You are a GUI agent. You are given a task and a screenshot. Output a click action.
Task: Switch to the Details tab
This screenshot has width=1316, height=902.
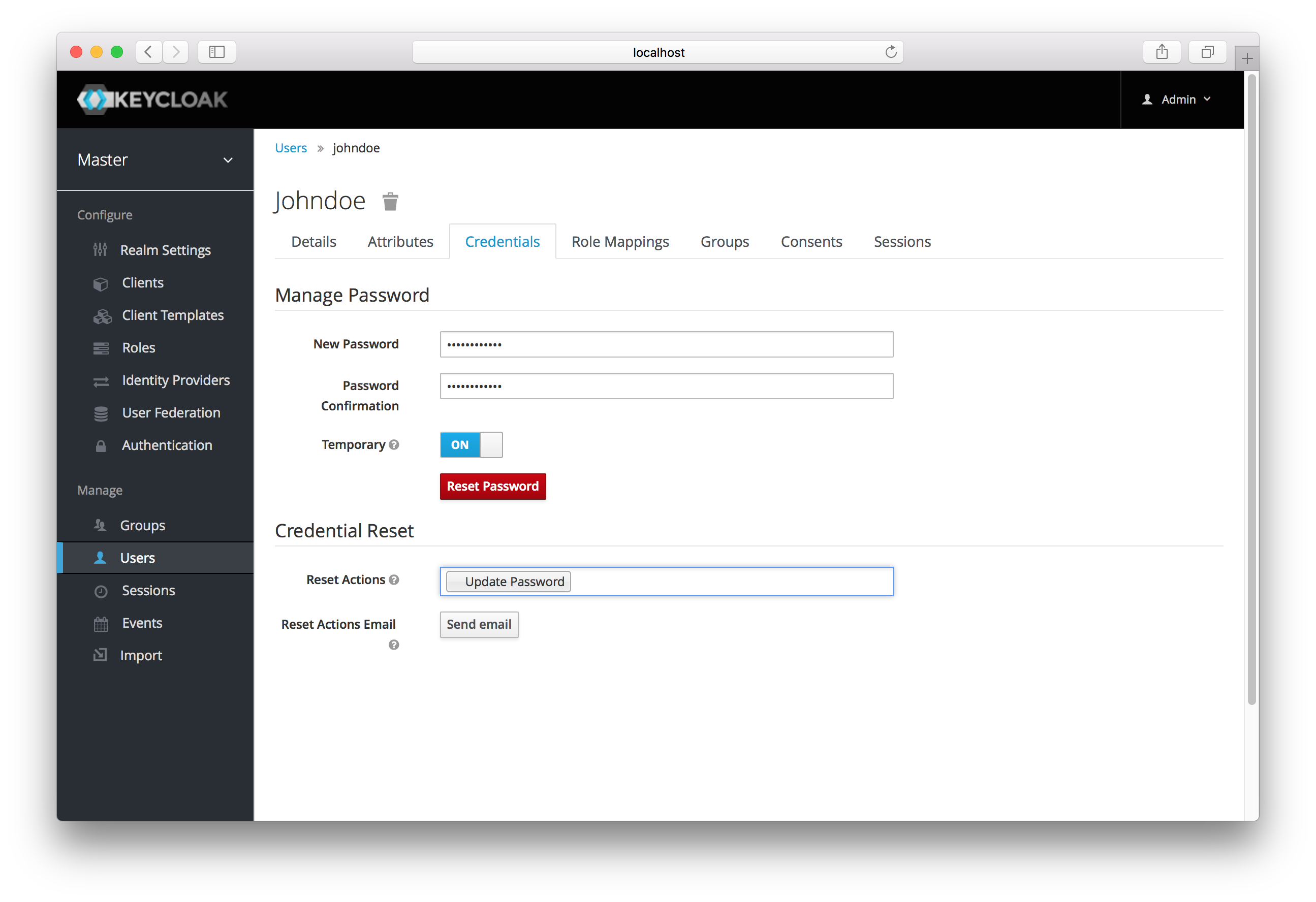(x=313, y=240)
